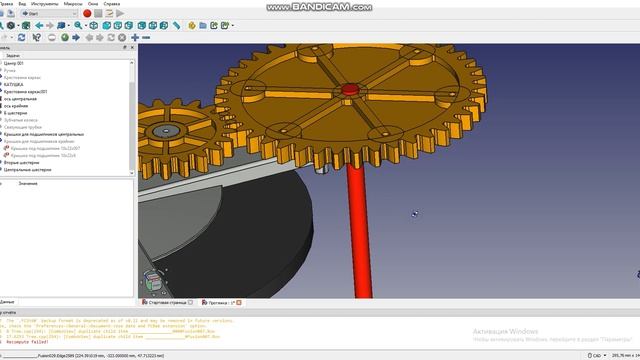The image size is (640, 360).
Task: Set the right view icon
Action: [129, 25]
